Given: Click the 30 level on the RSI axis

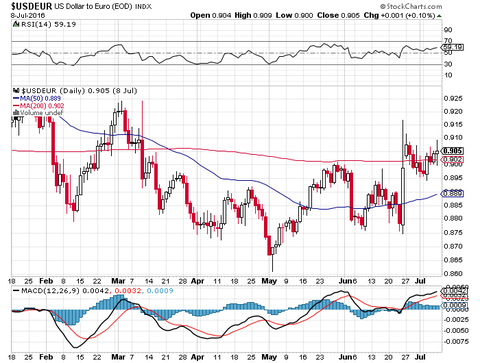Looking at the screenshot, I should [448, 64].
